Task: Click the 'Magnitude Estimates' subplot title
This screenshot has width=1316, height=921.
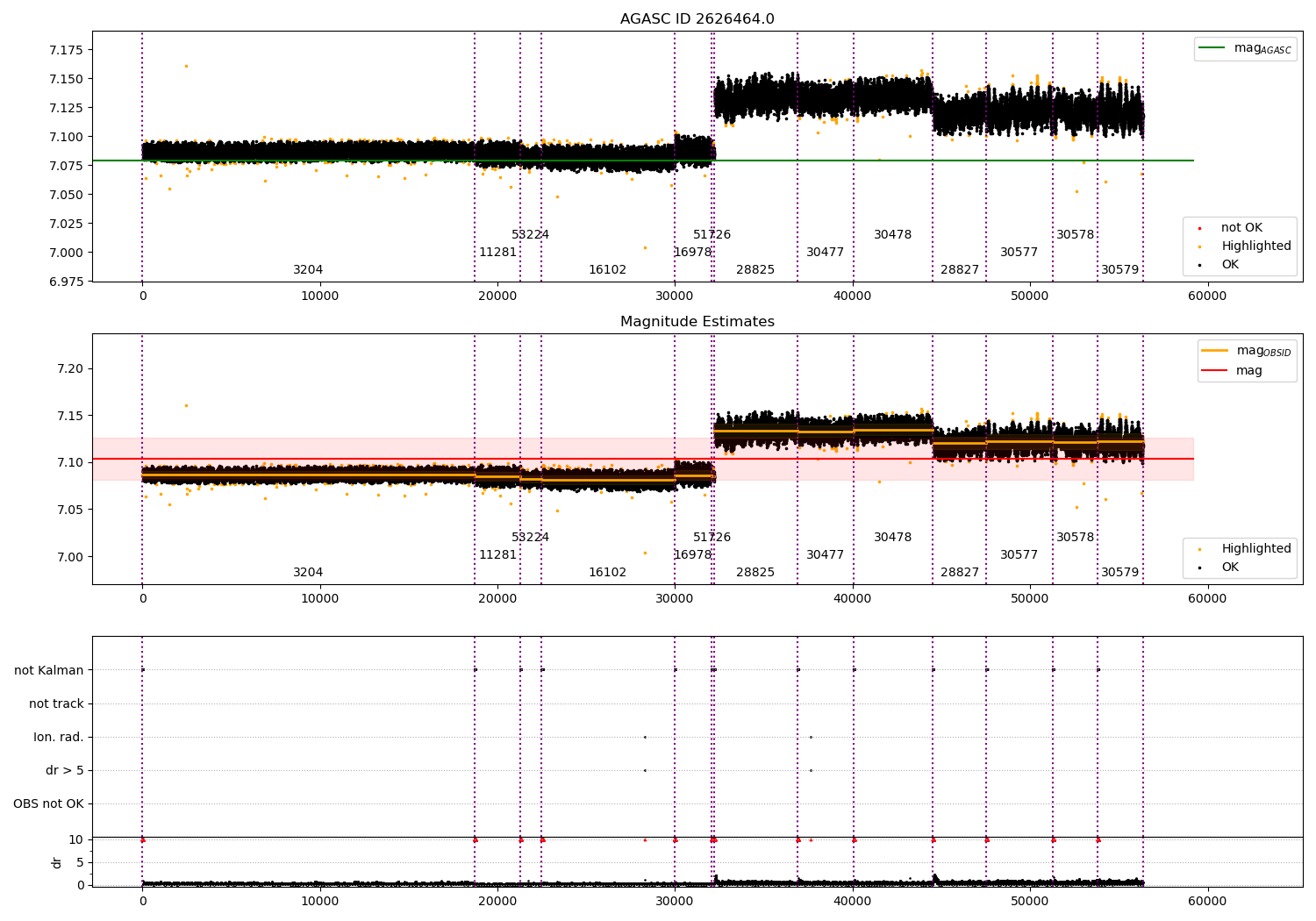Action: click(697, 322)
